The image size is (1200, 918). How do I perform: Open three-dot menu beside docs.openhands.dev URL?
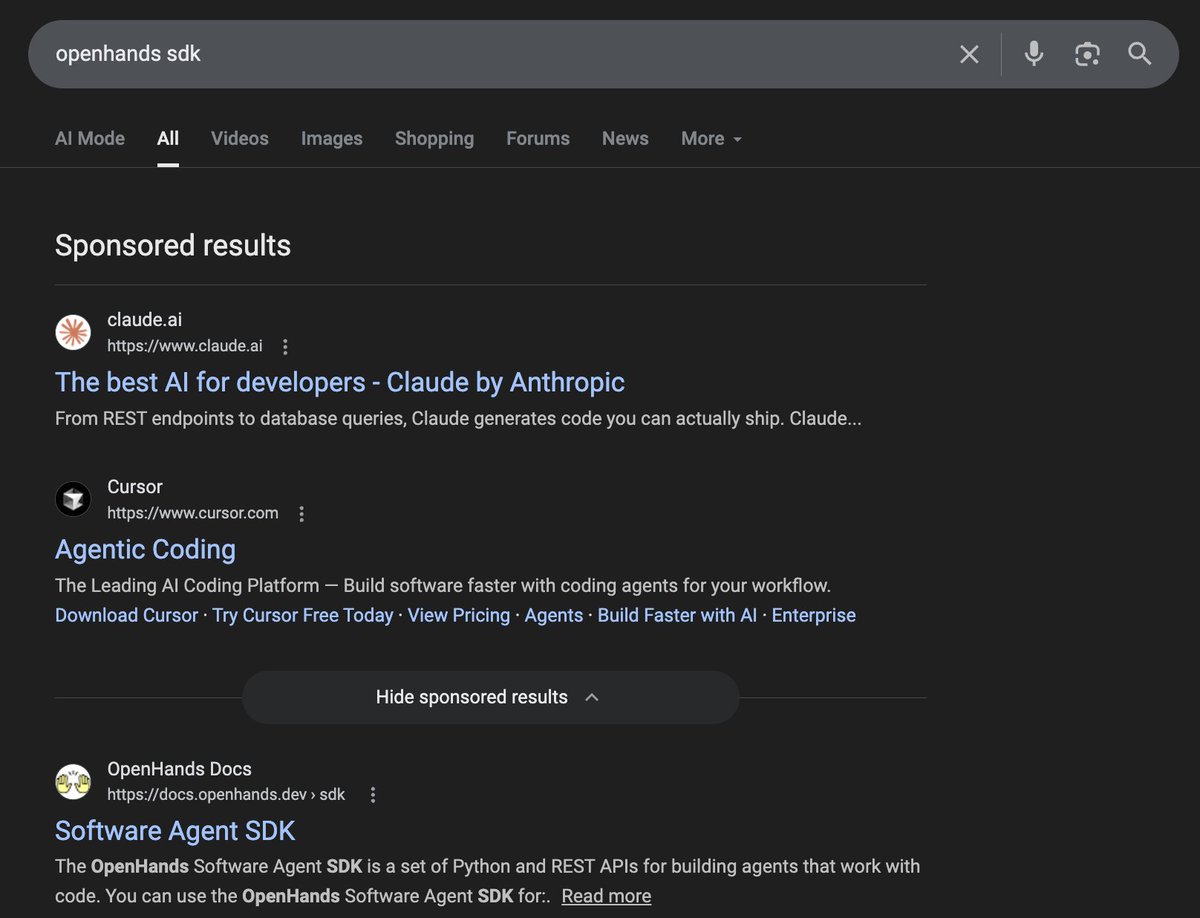[x=373, y=795]
